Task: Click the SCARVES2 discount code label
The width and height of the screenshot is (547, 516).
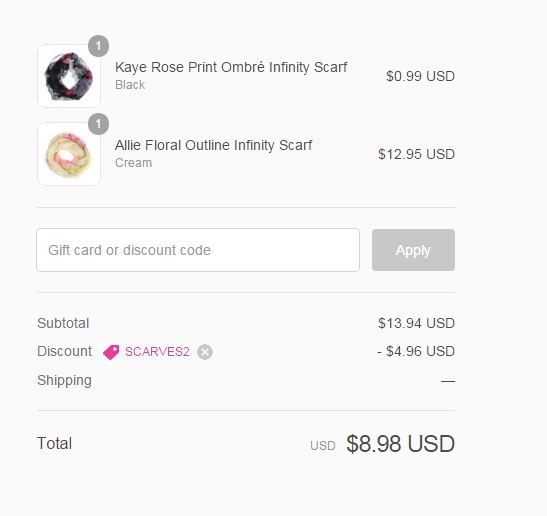Action: tap(157, 352)
